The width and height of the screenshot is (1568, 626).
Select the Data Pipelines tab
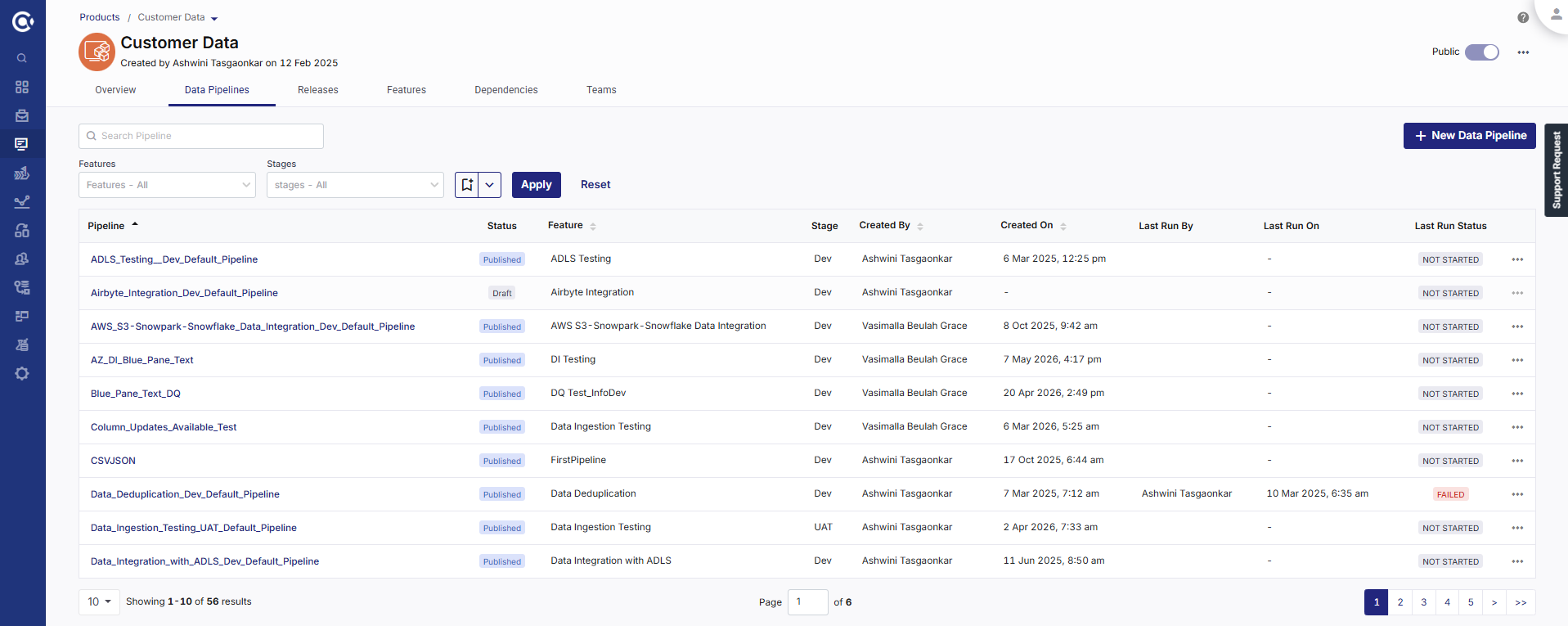click(217, 90)
